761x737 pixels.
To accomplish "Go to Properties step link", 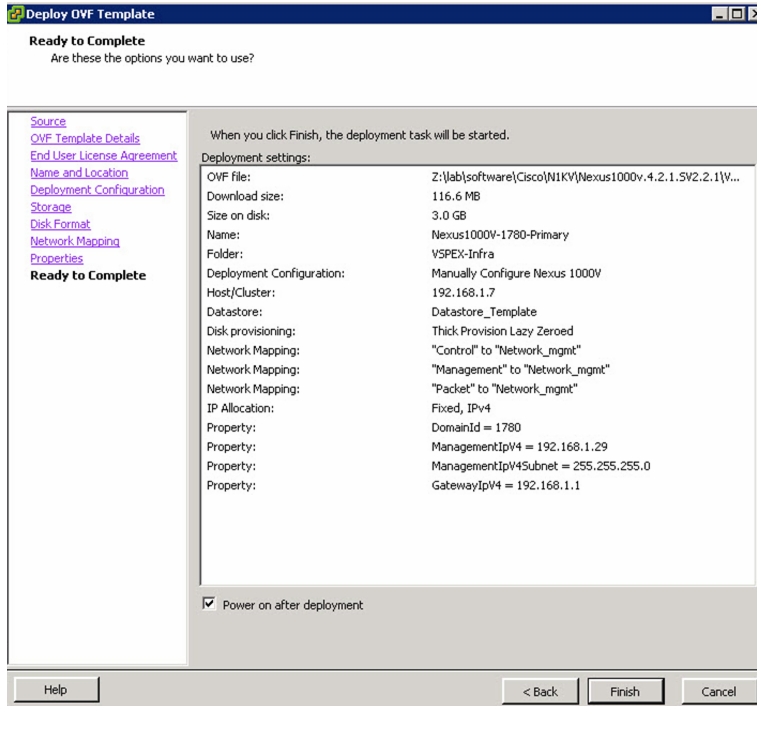I will click(56, 259).
